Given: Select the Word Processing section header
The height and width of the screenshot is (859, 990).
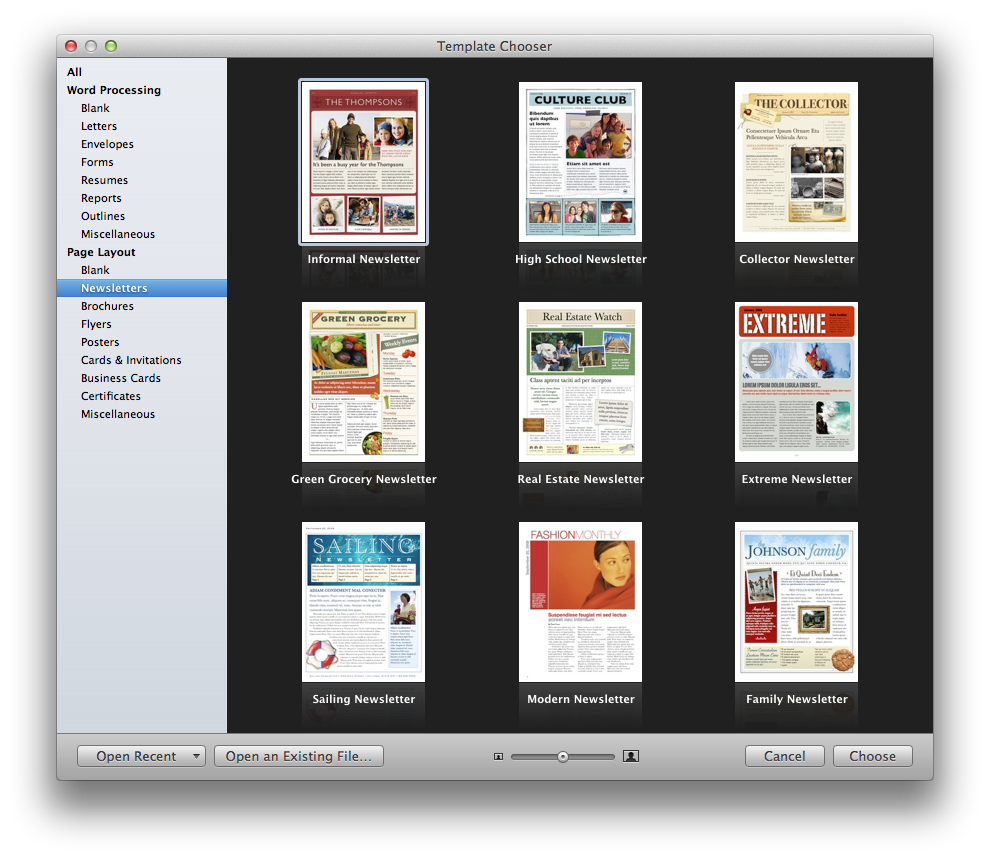Looking at the screenshot, I should coord(113,90).
